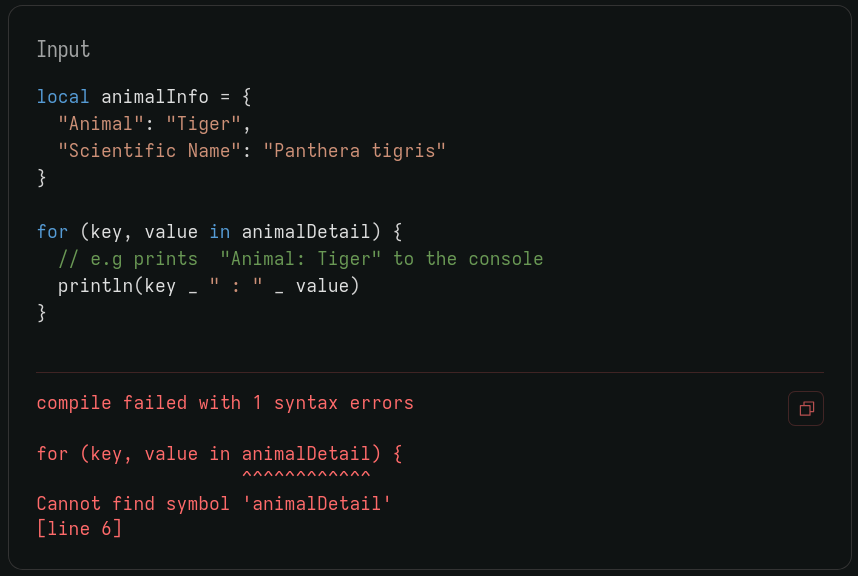Click the "in" keyword of the input loop
This screenshot has width=858, height=576.
click(x=219, y=232)
